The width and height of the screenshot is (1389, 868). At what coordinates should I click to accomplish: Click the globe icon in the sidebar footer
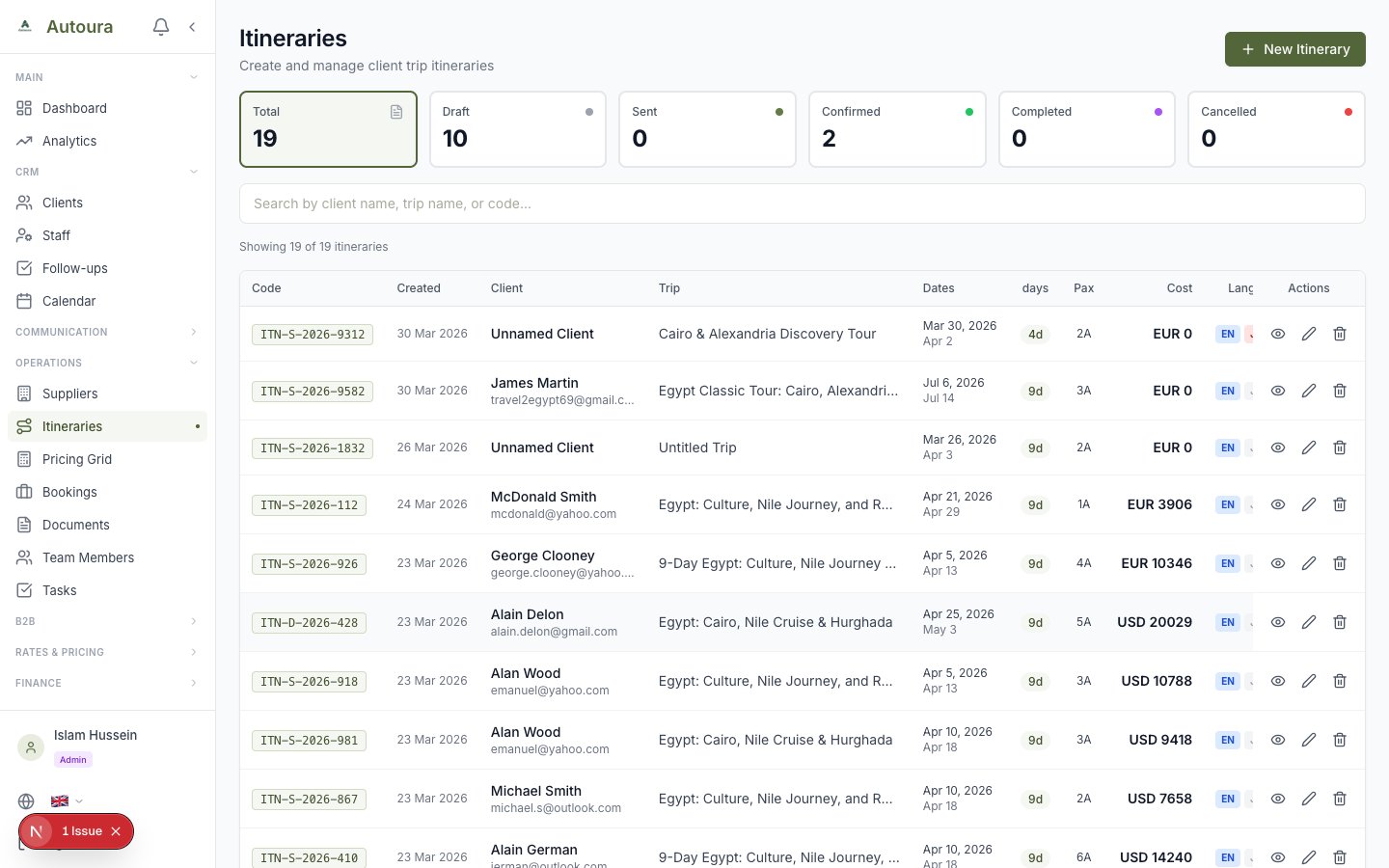pos(26,800)
